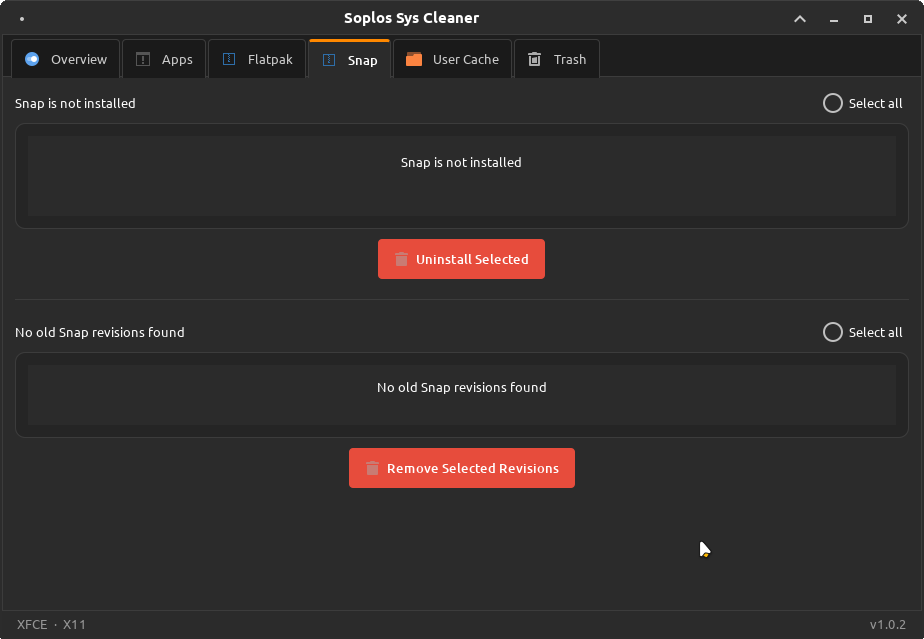
Task: Click the v1.0.2 version label
Action: coord(887,624)
